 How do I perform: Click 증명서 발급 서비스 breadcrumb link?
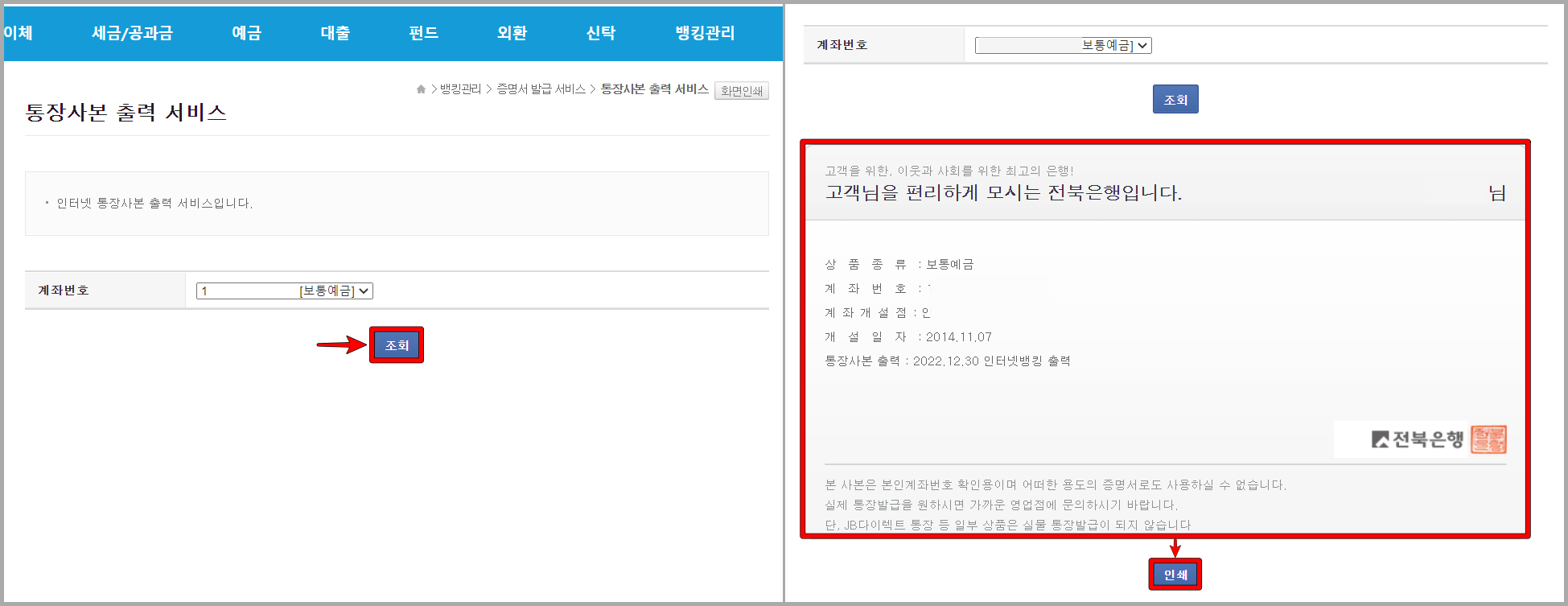(x=541, y=89)
